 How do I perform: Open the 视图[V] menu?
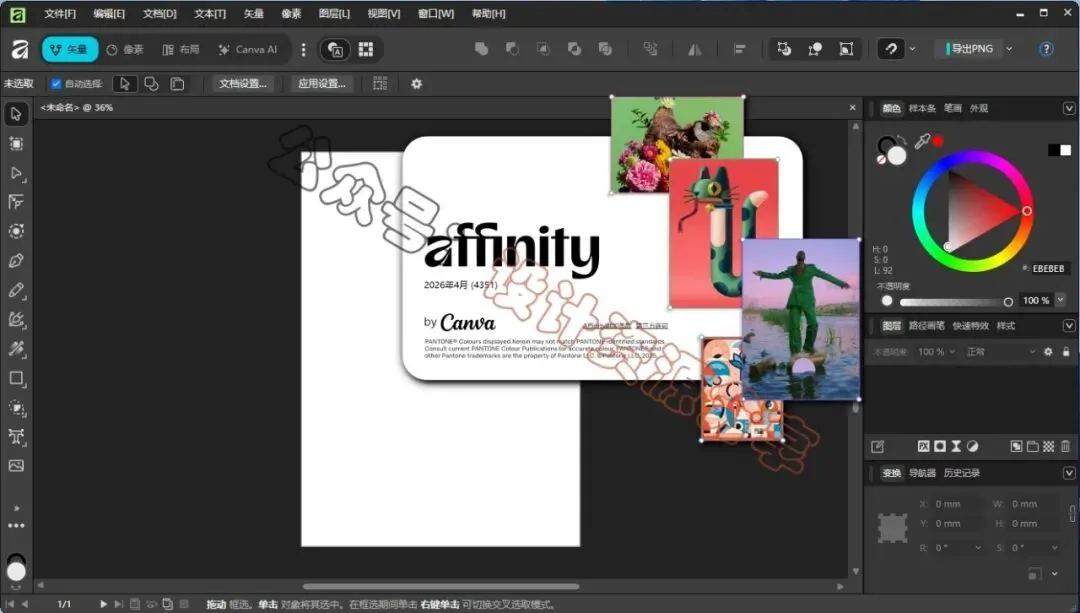pos(384,13)
